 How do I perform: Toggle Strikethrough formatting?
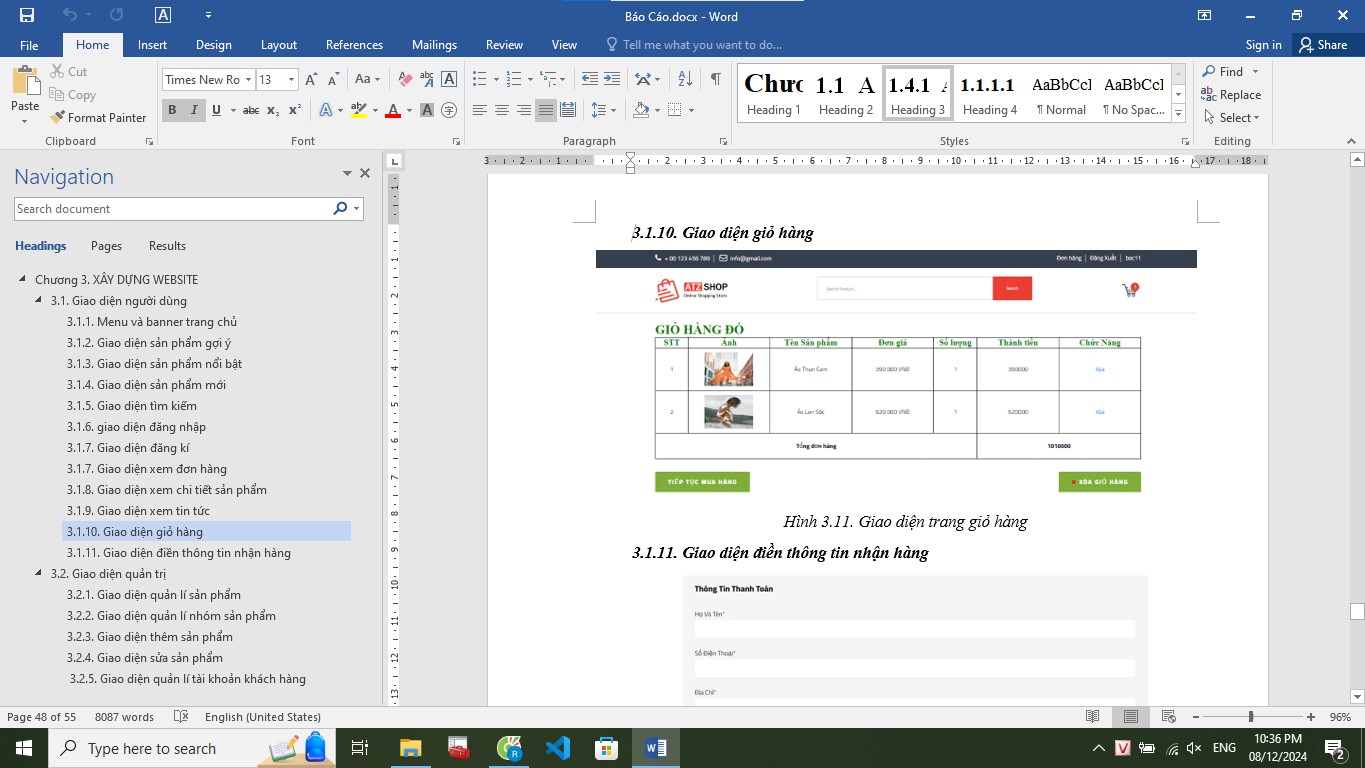point(251,110)
